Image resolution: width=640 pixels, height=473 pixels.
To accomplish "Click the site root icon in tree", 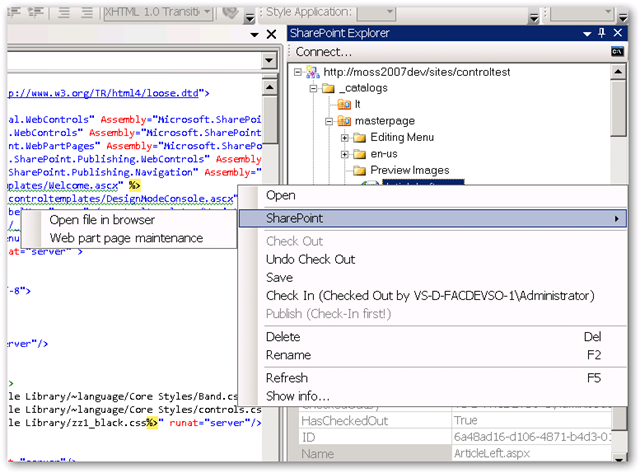I will click(313, 72).
